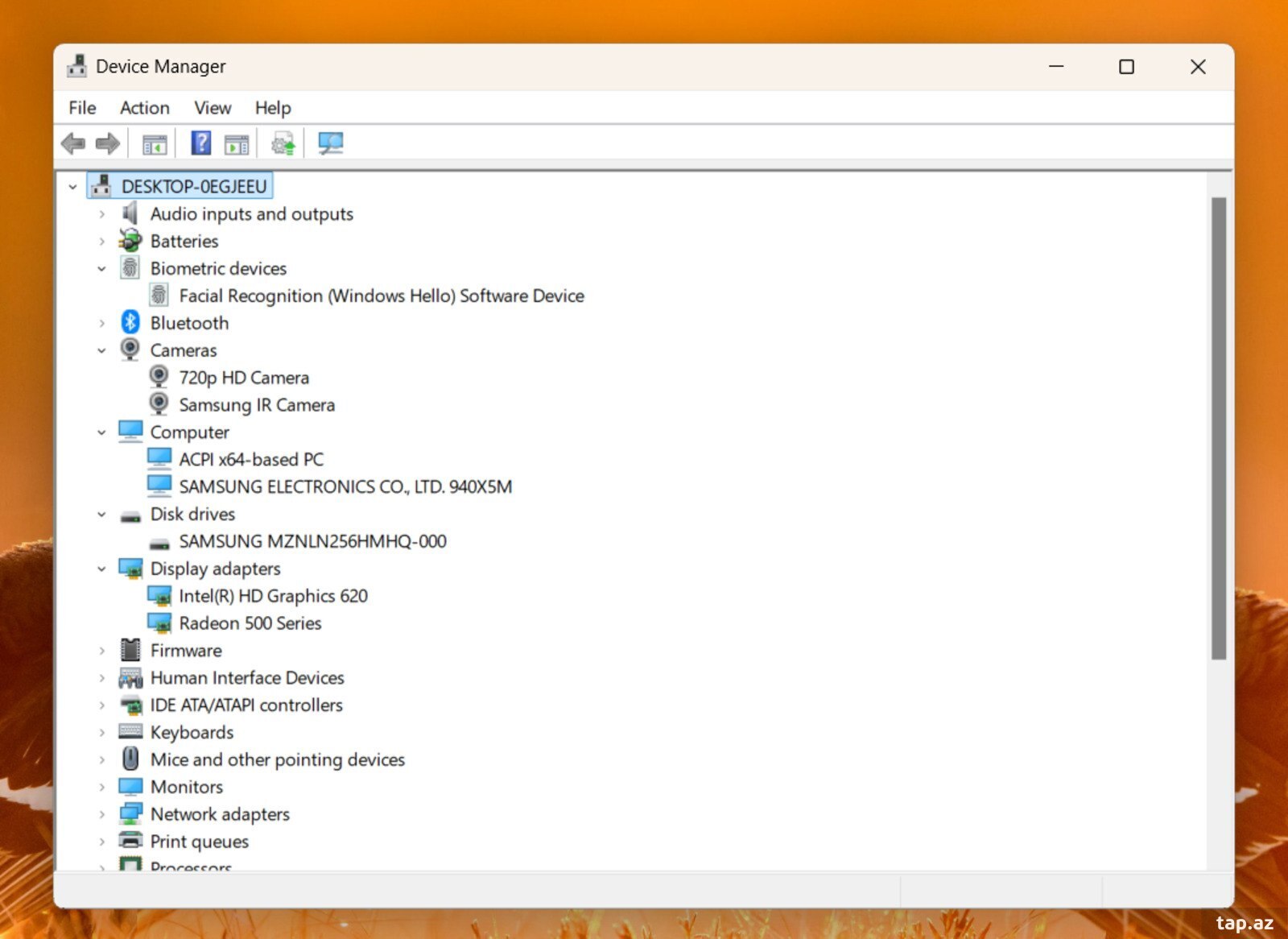
Task: Open the View menu
Action: [x=213, y=108]
